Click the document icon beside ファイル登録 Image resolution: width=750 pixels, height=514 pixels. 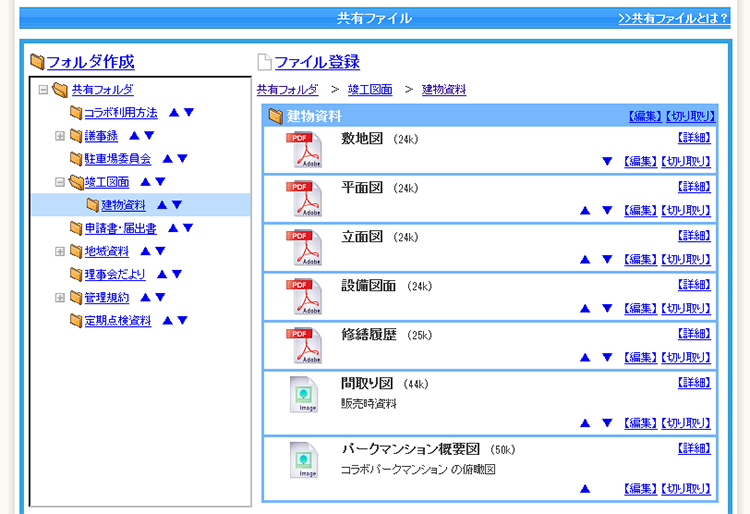click(264, 62)
